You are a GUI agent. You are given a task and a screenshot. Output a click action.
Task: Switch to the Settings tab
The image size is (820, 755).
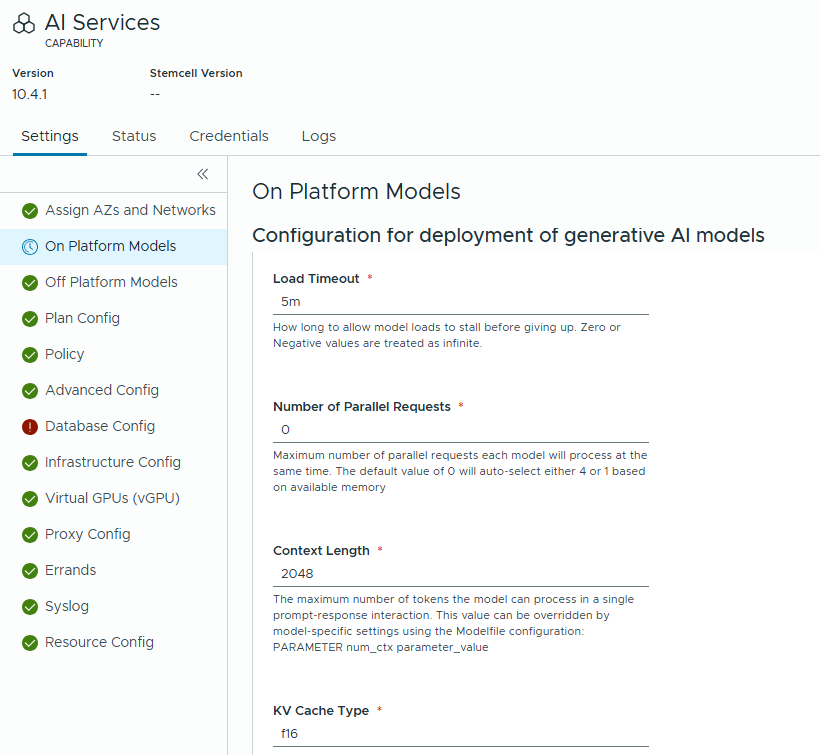click(x=50, y=136)
